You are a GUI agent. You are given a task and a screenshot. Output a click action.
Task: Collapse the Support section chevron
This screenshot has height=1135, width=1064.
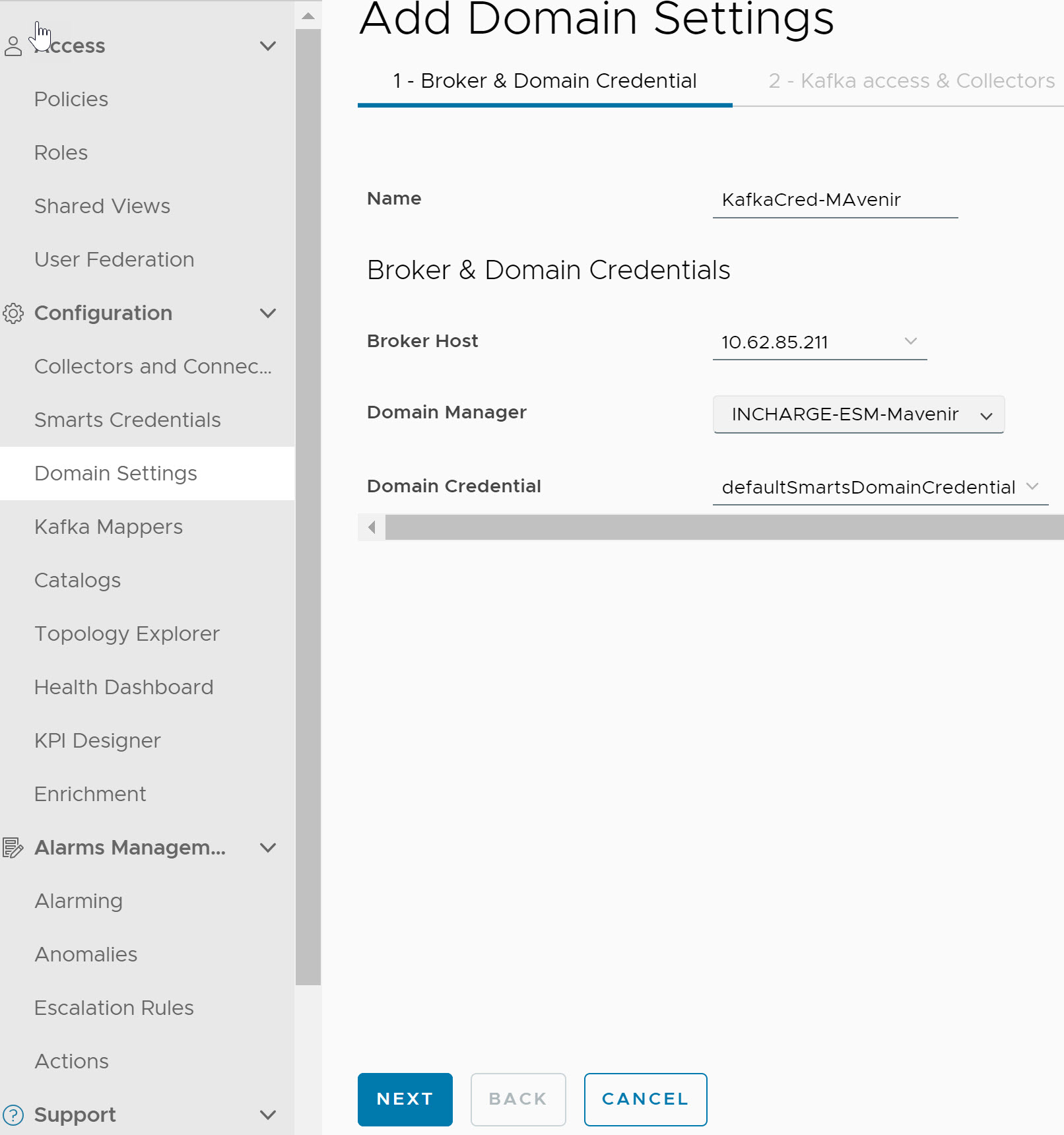[x=268, y=1115]
